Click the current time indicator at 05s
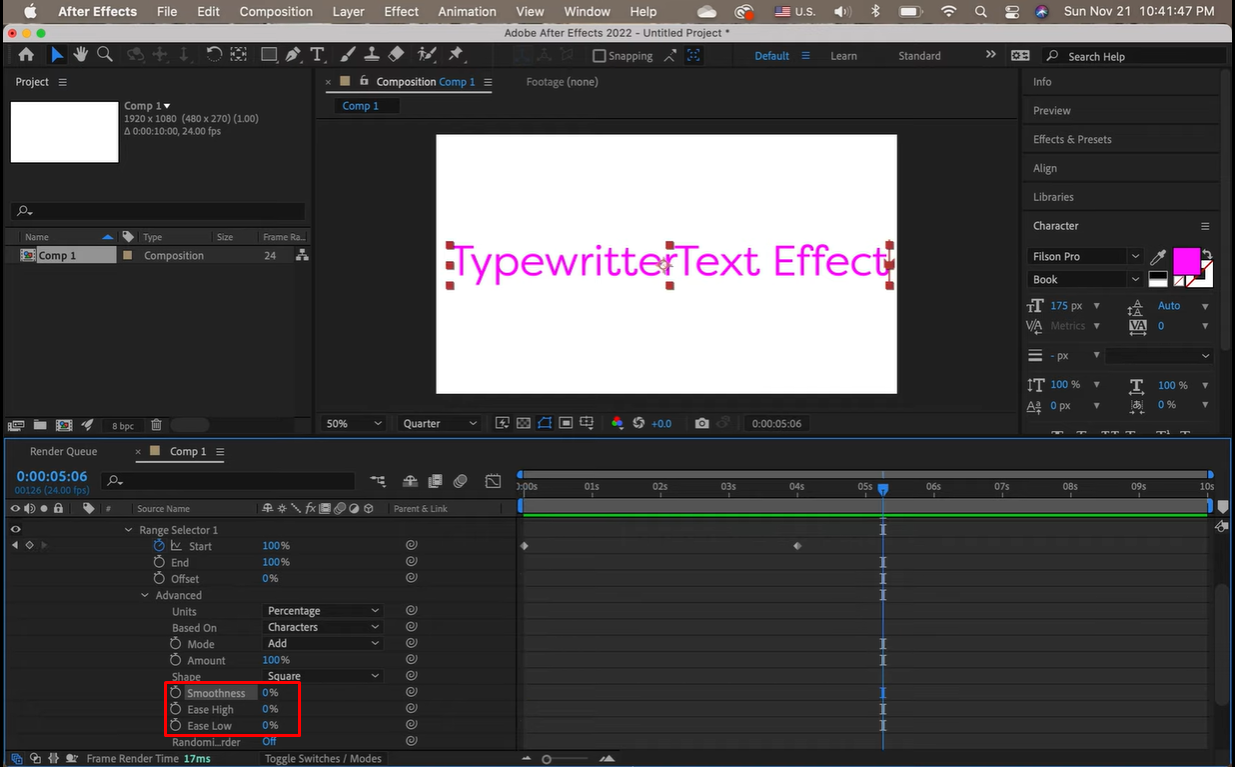 tap(883, 489)
